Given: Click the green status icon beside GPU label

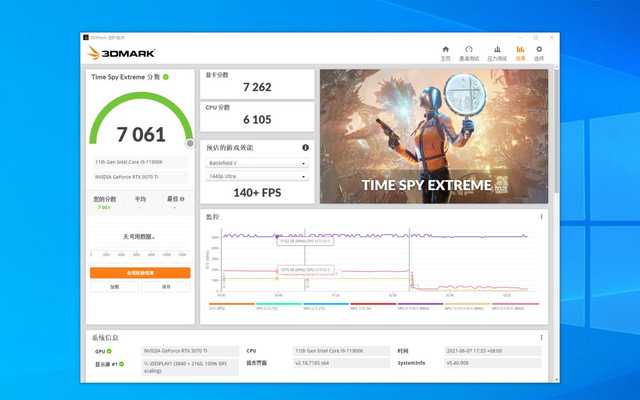Looking at the screenshot, I should tap(109, 351).
